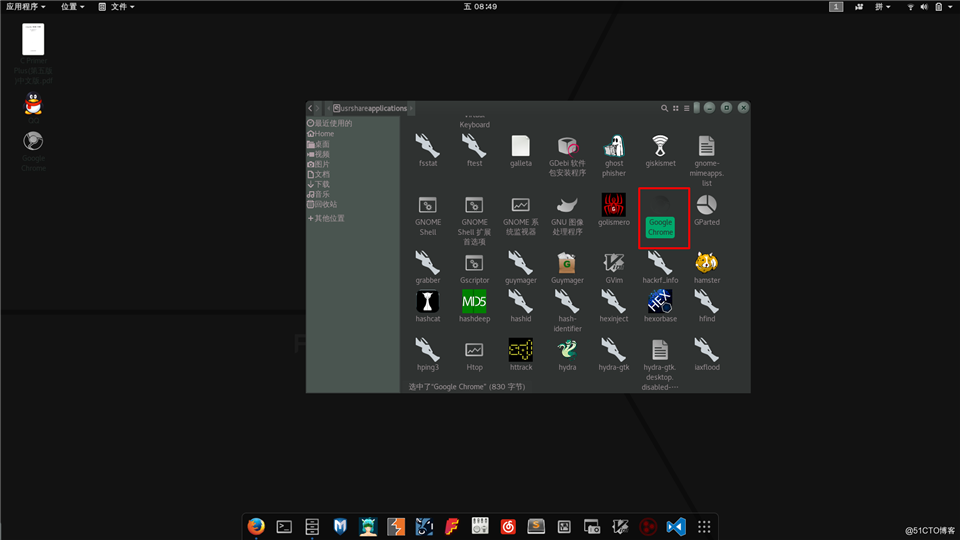
Task: Click the applications path segment
Action: pos(388,108)
